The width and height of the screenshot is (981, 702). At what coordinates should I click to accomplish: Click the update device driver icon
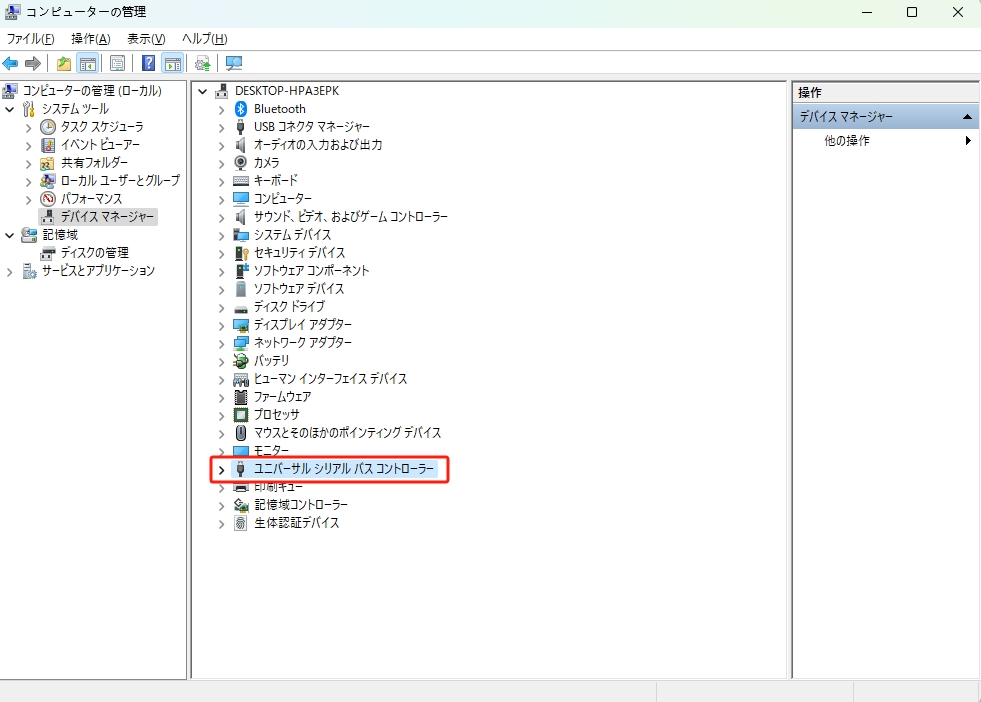pos(203,64)
